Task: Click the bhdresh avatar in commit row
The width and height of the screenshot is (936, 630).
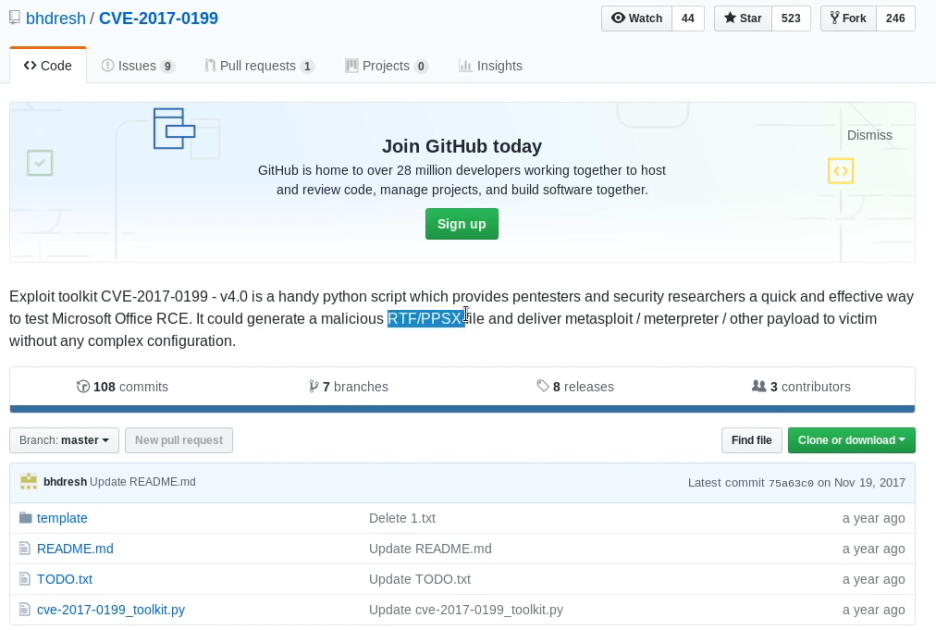Action: [x=28, y=482]
